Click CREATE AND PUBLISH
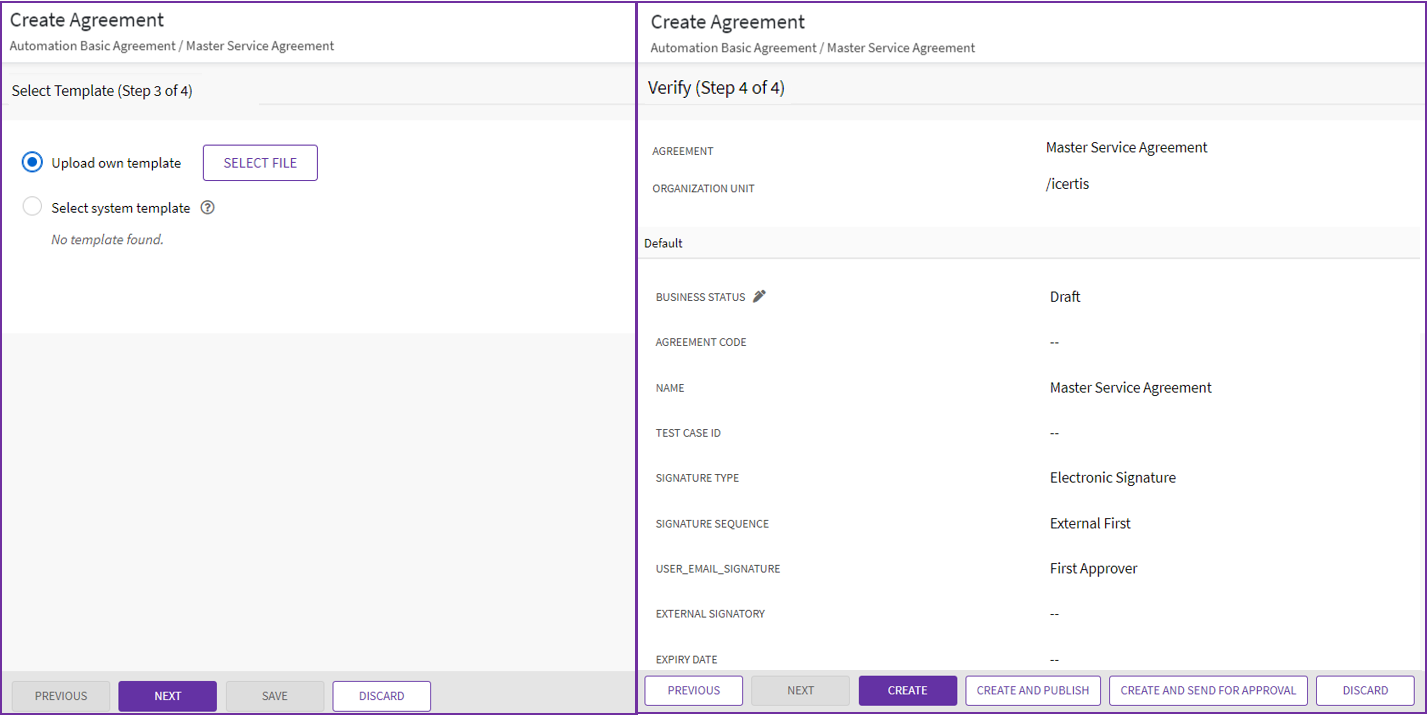 click(x=1033, y=690)
